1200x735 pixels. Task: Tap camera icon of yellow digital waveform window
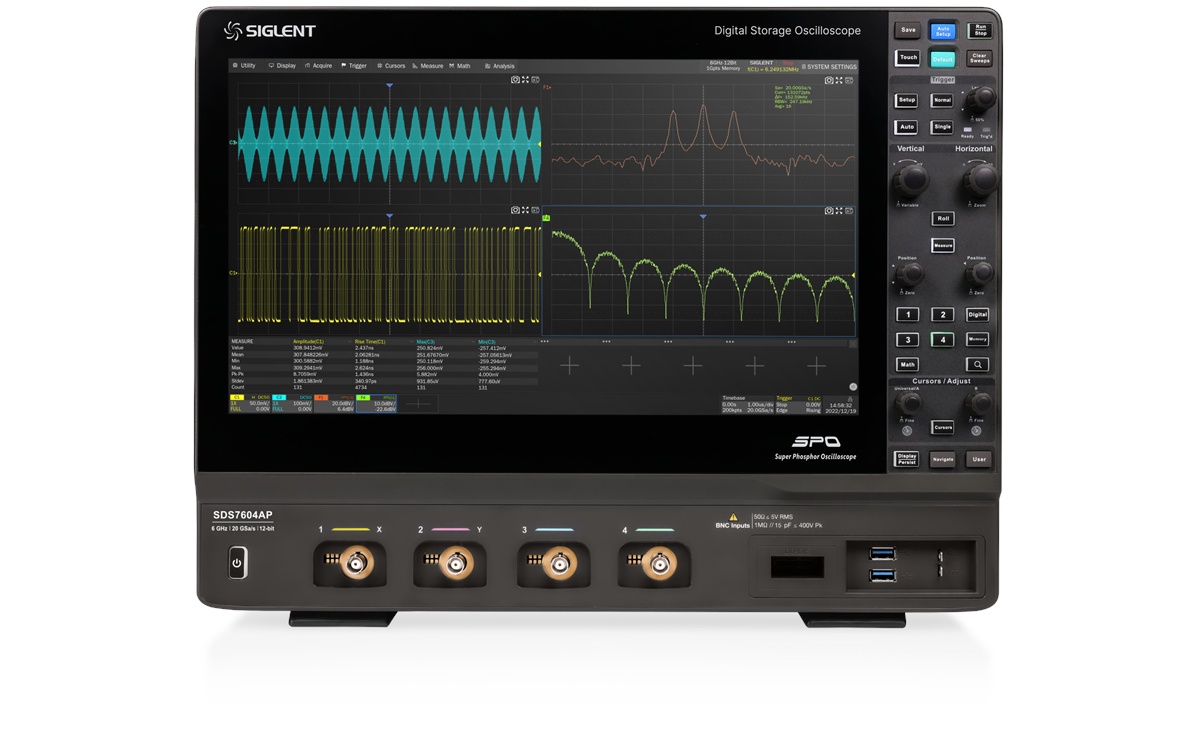click(515, 210)
